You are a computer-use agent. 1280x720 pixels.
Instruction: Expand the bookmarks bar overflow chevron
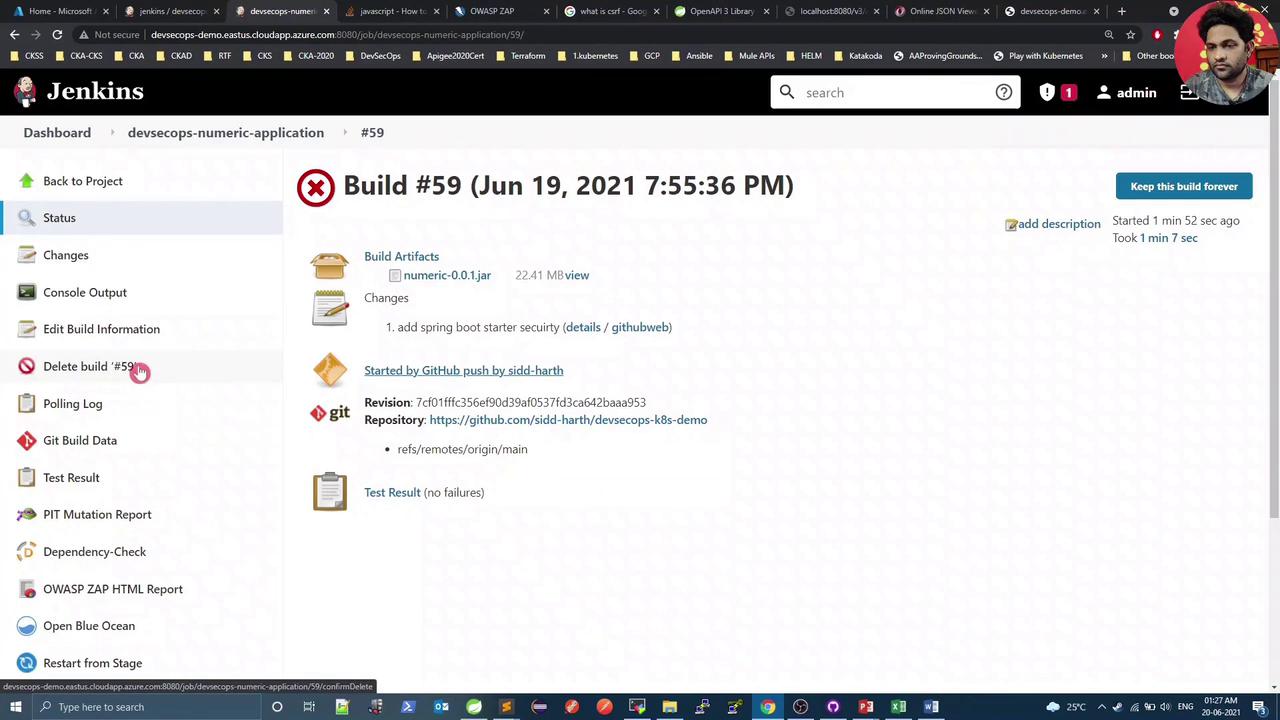tap(1104, 56)
